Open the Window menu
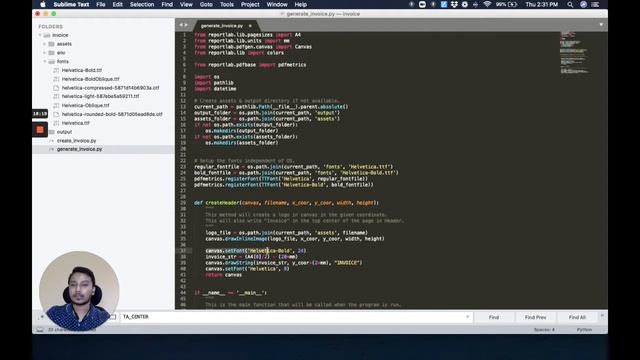This screenshot has height=360, width=640. [277, 4]
